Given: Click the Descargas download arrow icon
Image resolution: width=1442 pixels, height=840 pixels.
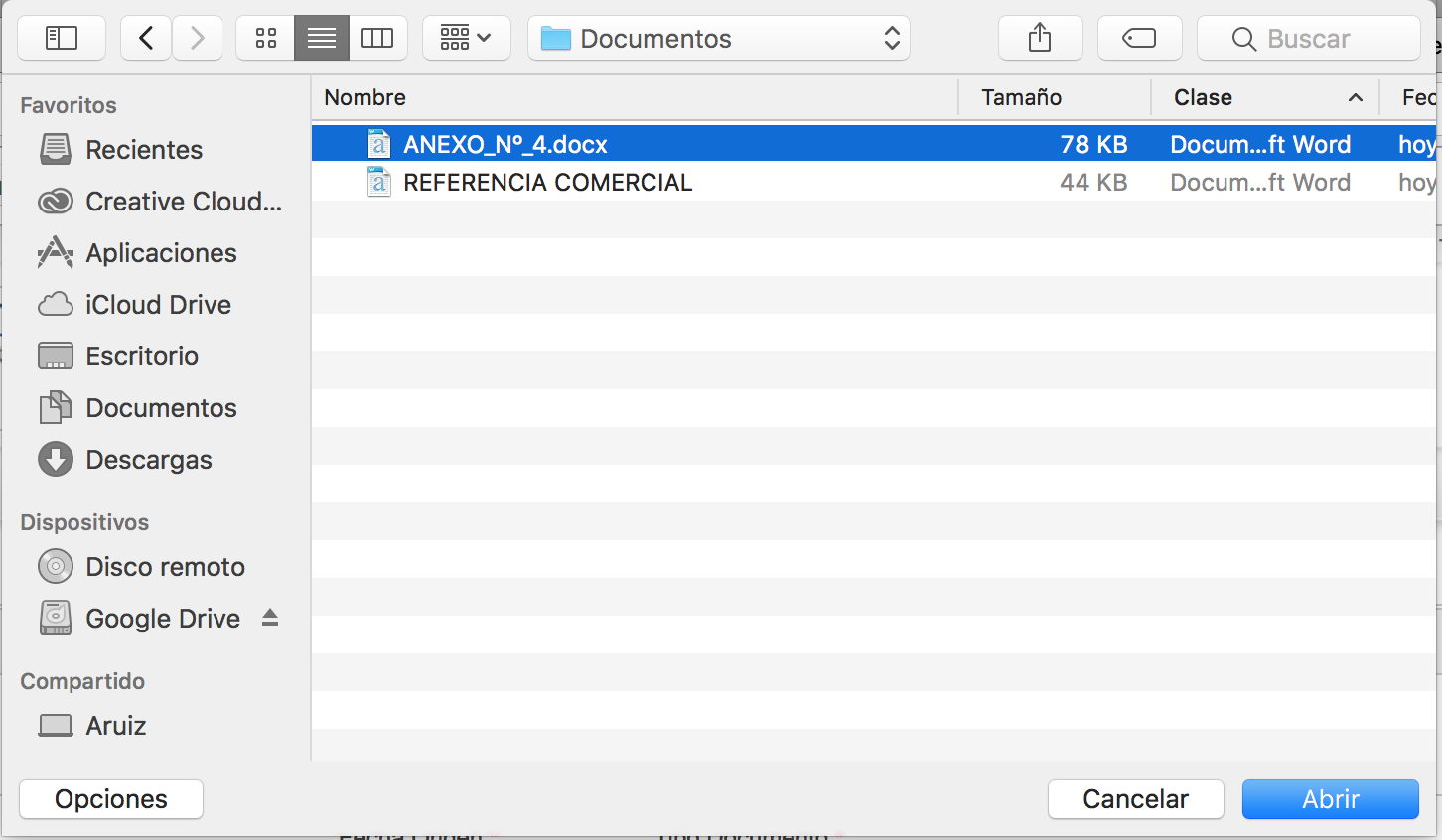Looking at the screenshot, I should pyautogui.click(x=56, y=459).
